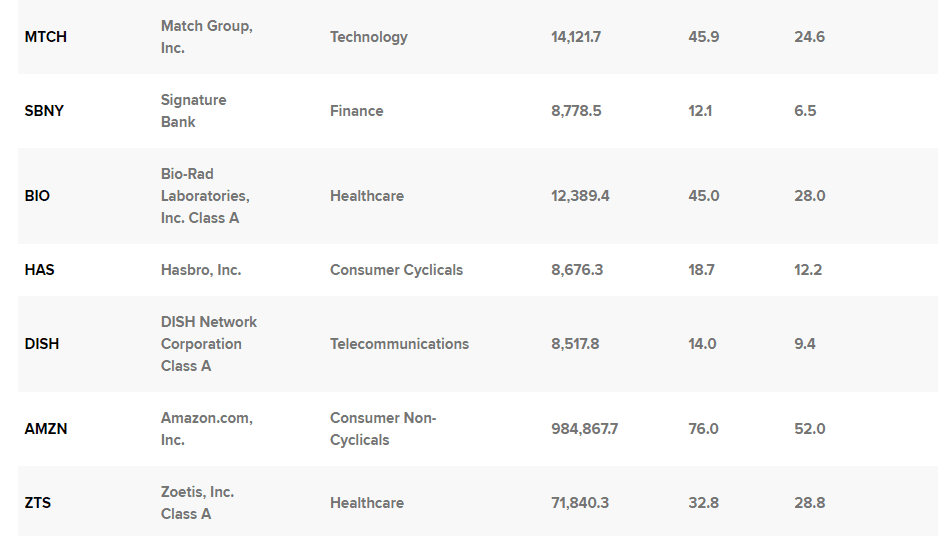Click the Zoetis, Inc. Class A name
Screen dimensions: 938x536
197,503
